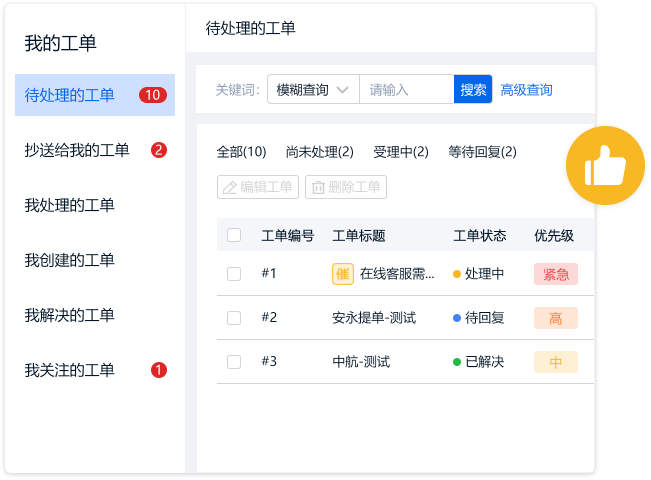This screenshot has width=651, height=480.
Task: Click the yellow thumbs-up icon
Action: (605, 166)
